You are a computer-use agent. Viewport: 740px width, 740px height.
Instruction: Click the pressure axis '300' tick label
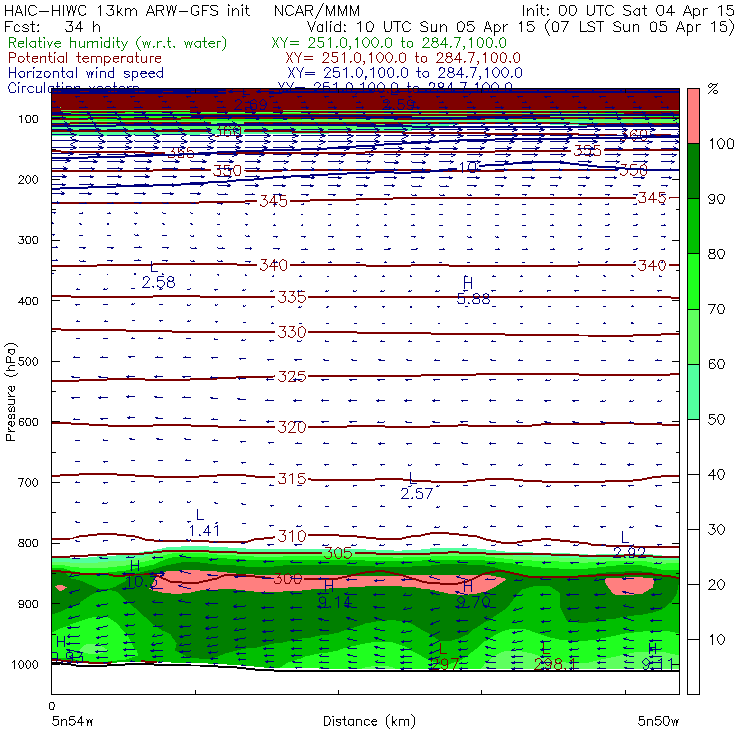(x=28, y=240)
